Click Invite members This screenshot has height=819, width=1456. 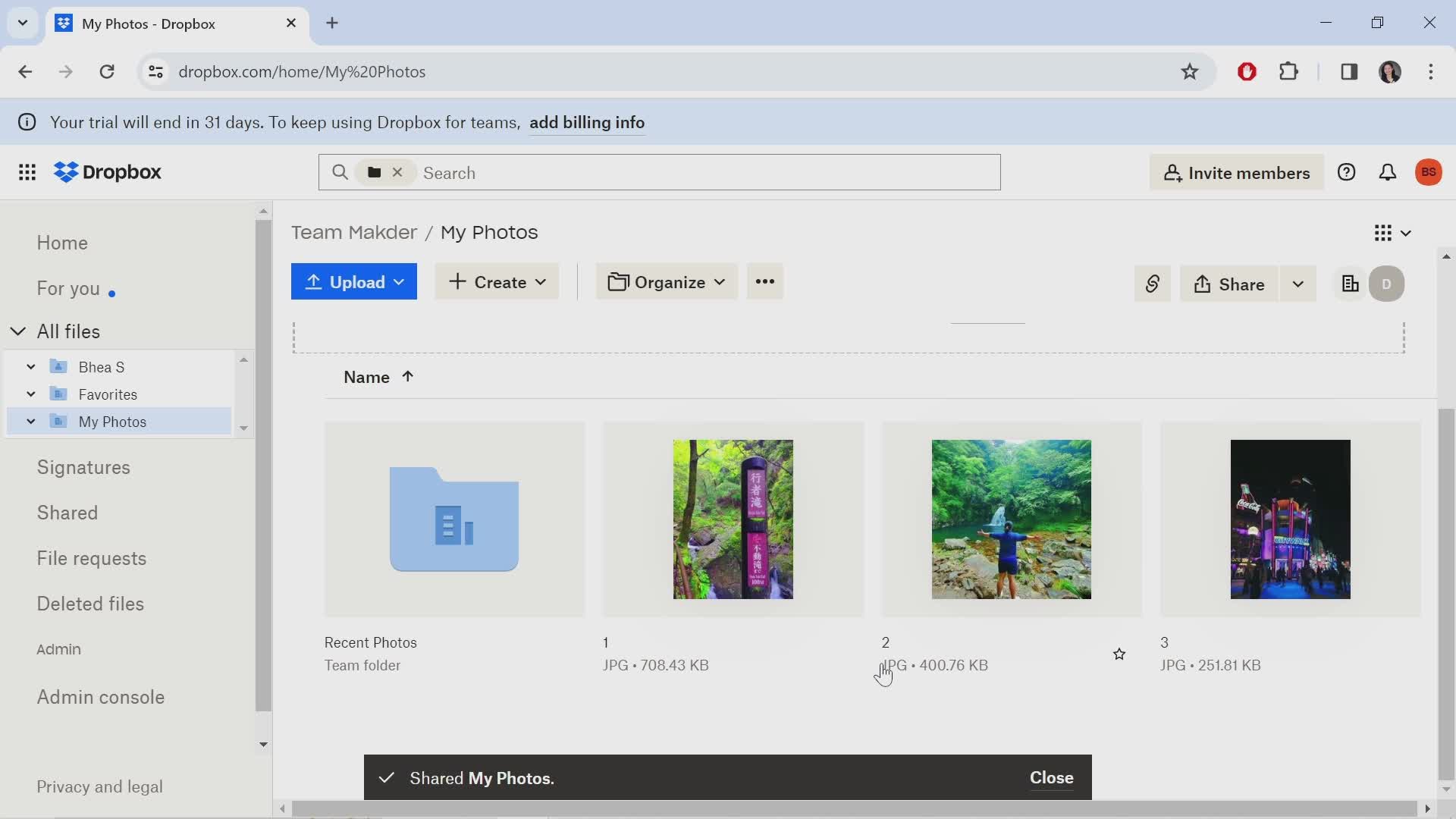click(1237, 173)
